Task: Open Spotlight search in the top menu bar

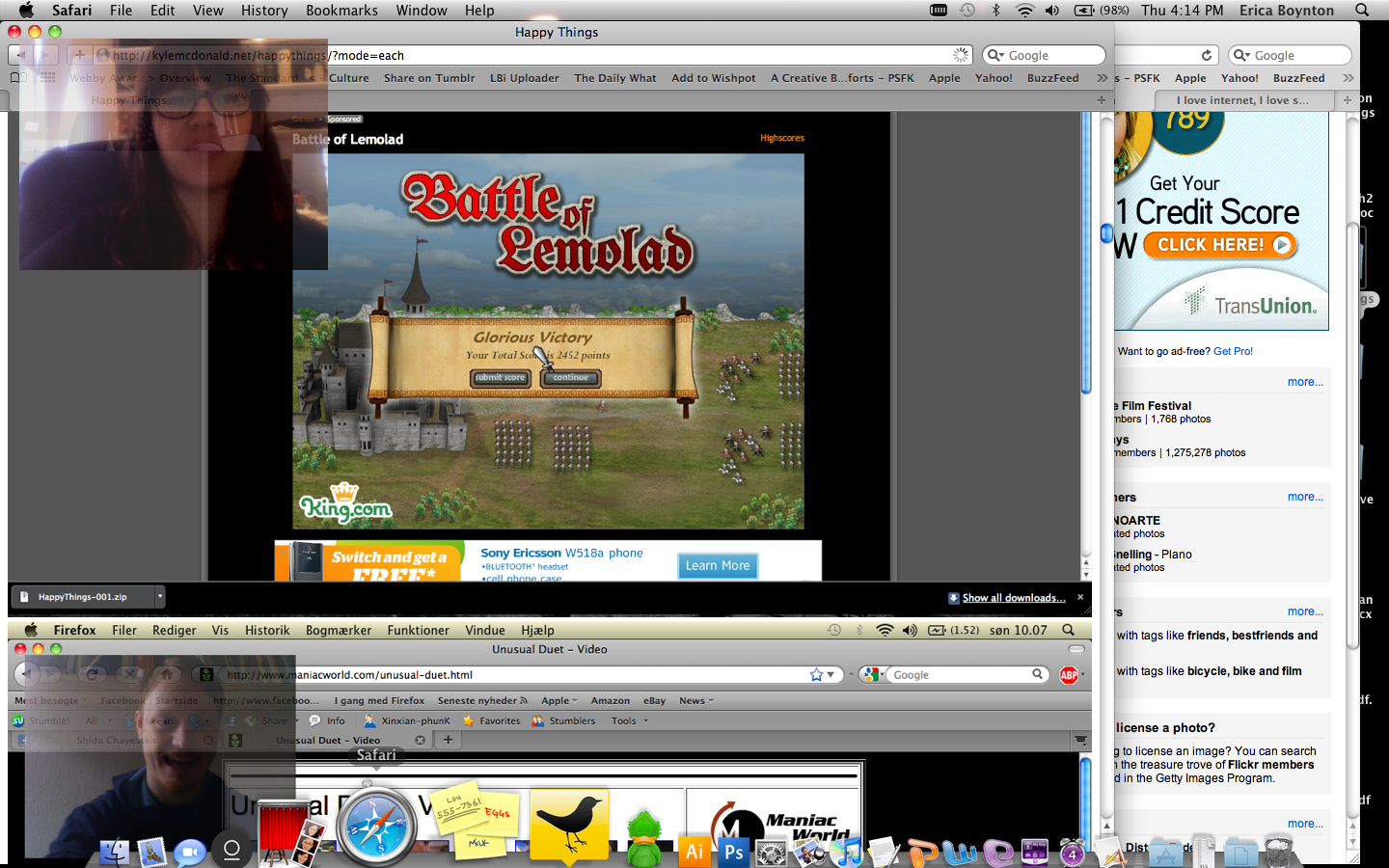Action: 1362,10
